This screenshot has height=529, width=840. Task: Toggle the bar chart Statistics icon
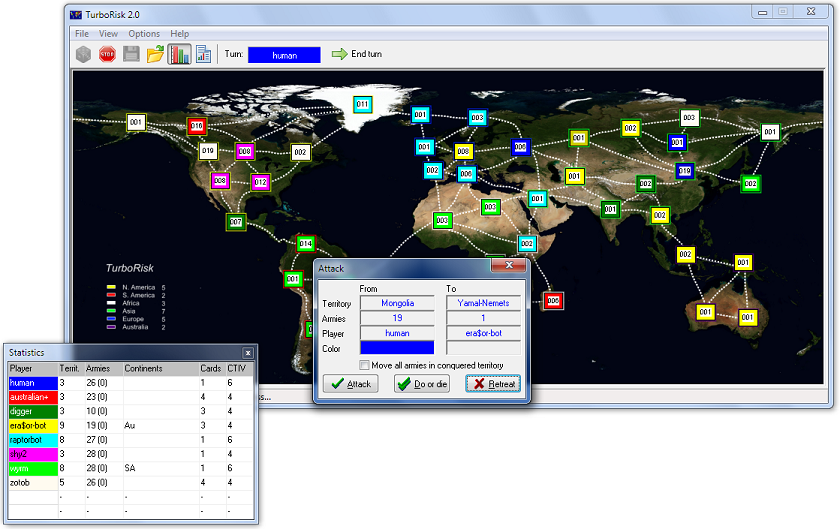179,54
